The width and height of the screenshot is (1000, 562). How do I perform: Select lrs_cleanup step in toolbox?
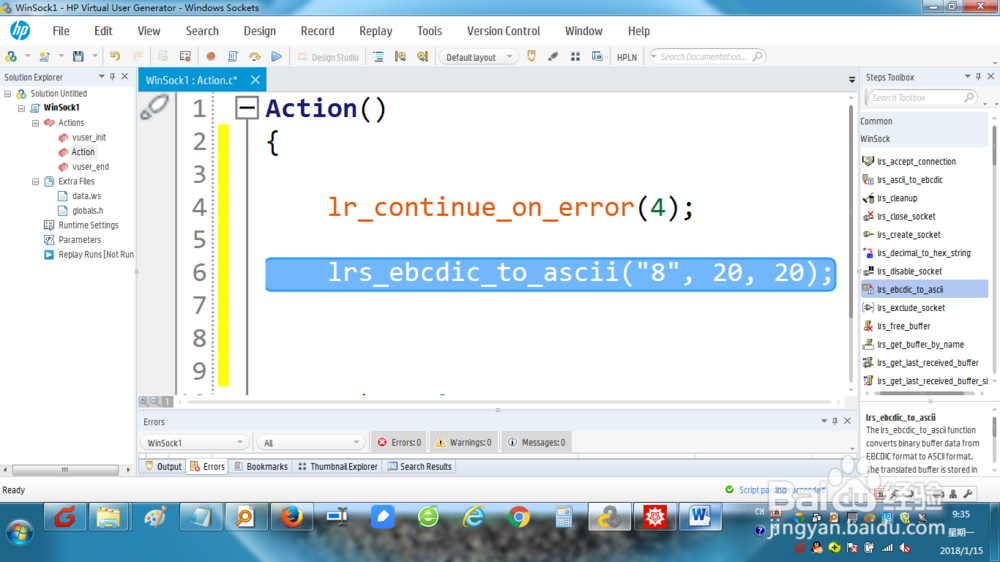897,198
